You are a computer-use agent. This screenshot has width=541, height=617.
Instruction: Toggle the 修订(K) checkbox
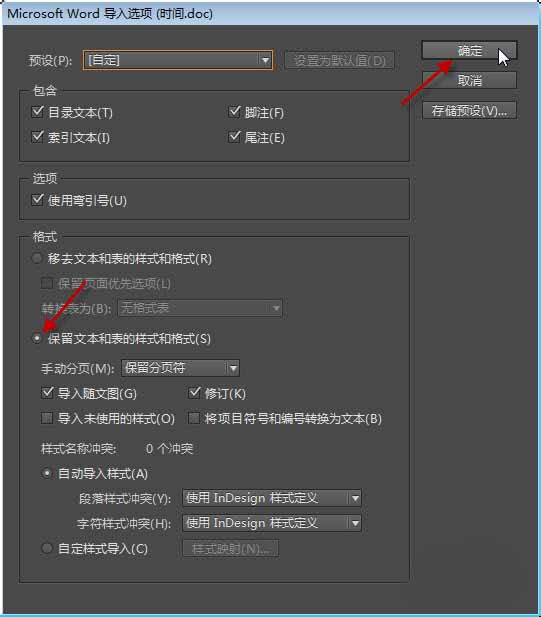(194, 393)
